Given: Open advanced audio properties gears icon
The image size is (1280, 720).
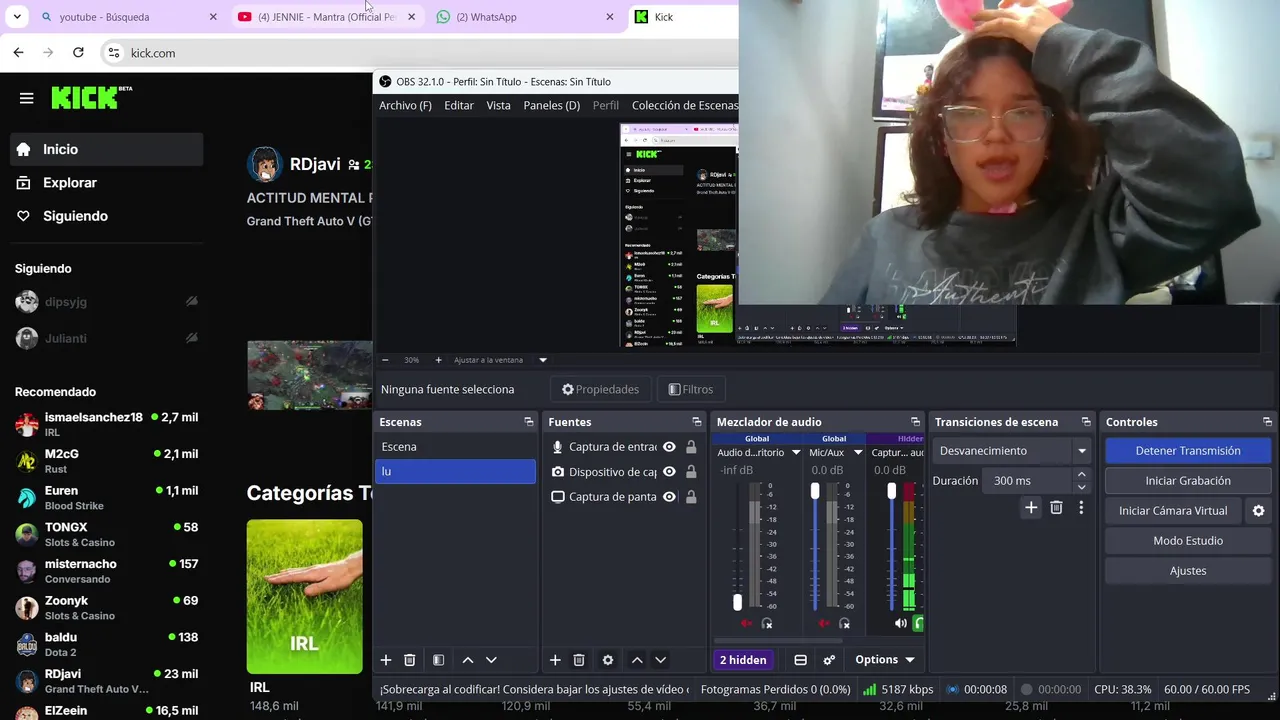Looking at the screenshot, I should coord(829,660).
